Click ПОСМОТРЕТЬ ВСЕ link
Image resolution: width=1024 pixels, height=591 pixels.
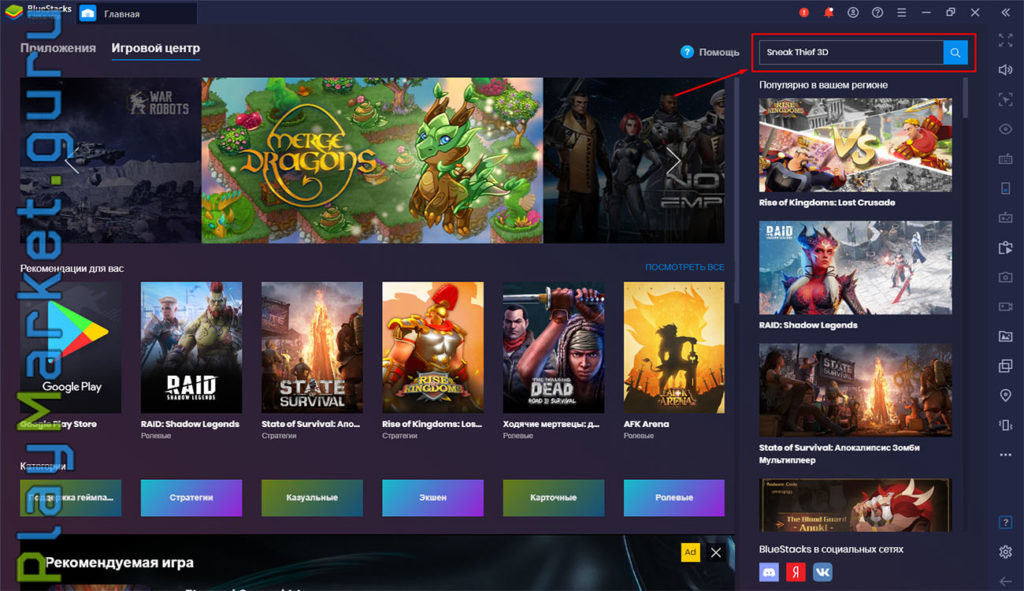[684, 267]
